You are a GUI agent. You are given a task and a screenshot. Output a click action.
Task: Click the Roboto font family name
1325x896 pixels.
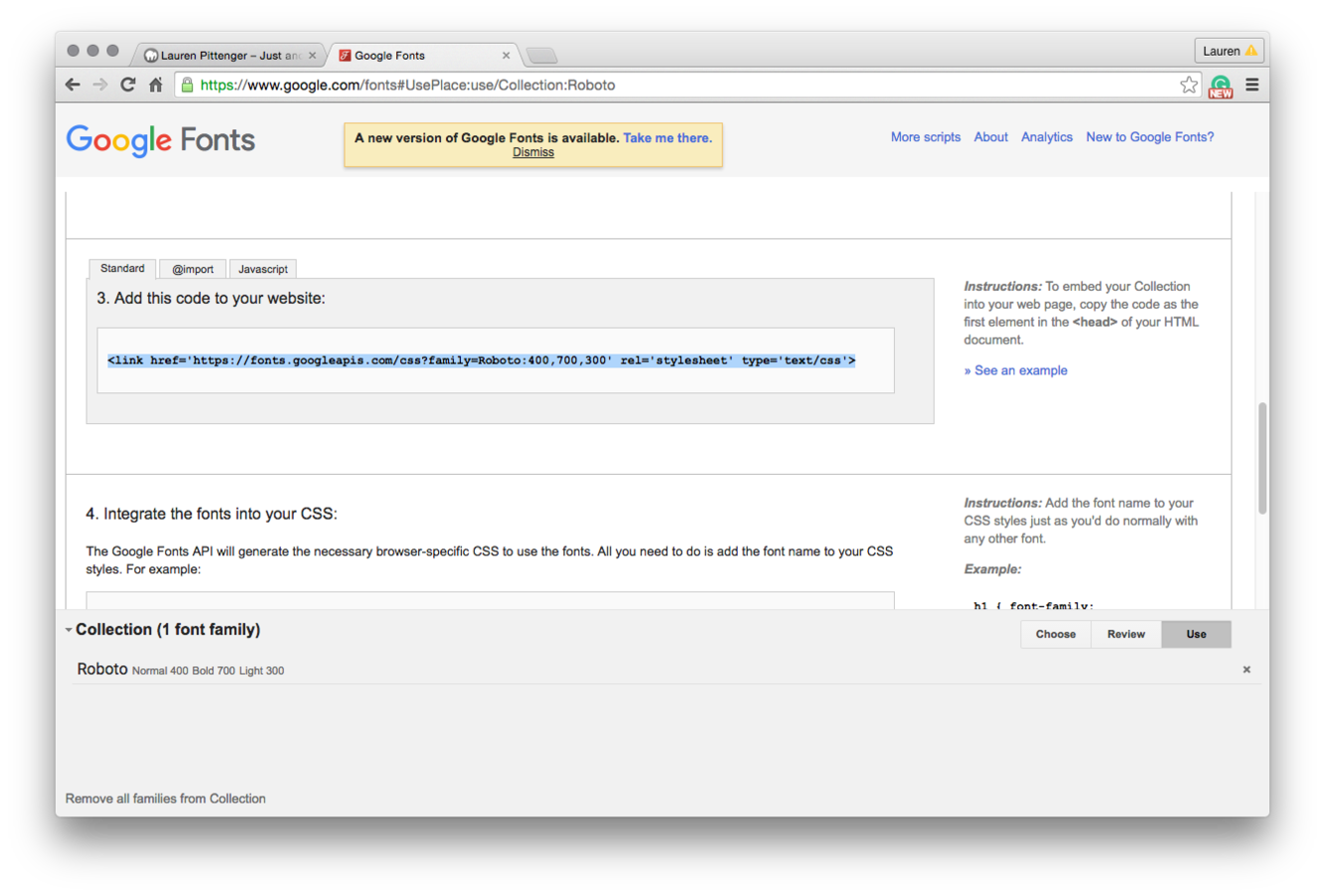click(103, 669)
